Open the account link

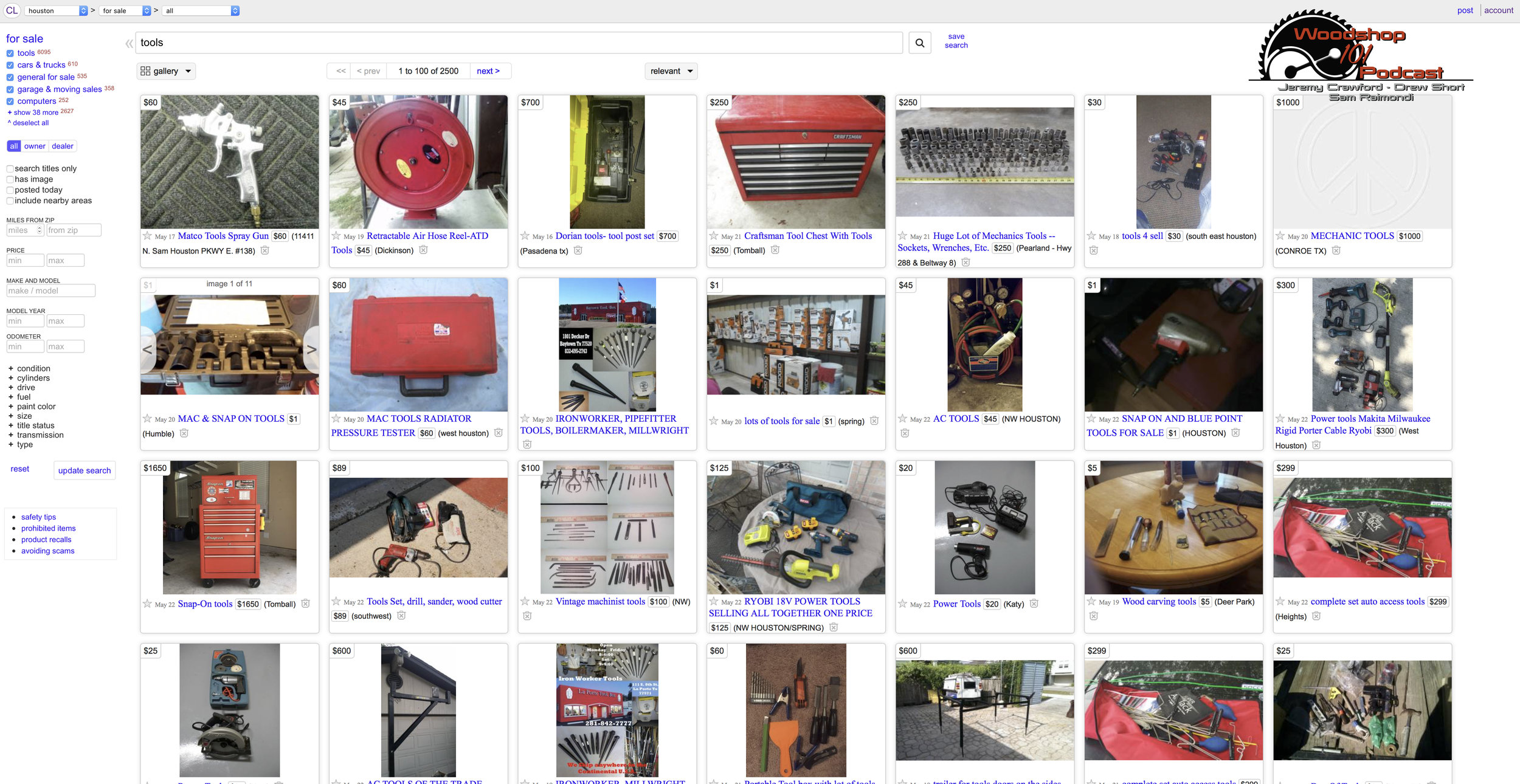(1498, 10)
